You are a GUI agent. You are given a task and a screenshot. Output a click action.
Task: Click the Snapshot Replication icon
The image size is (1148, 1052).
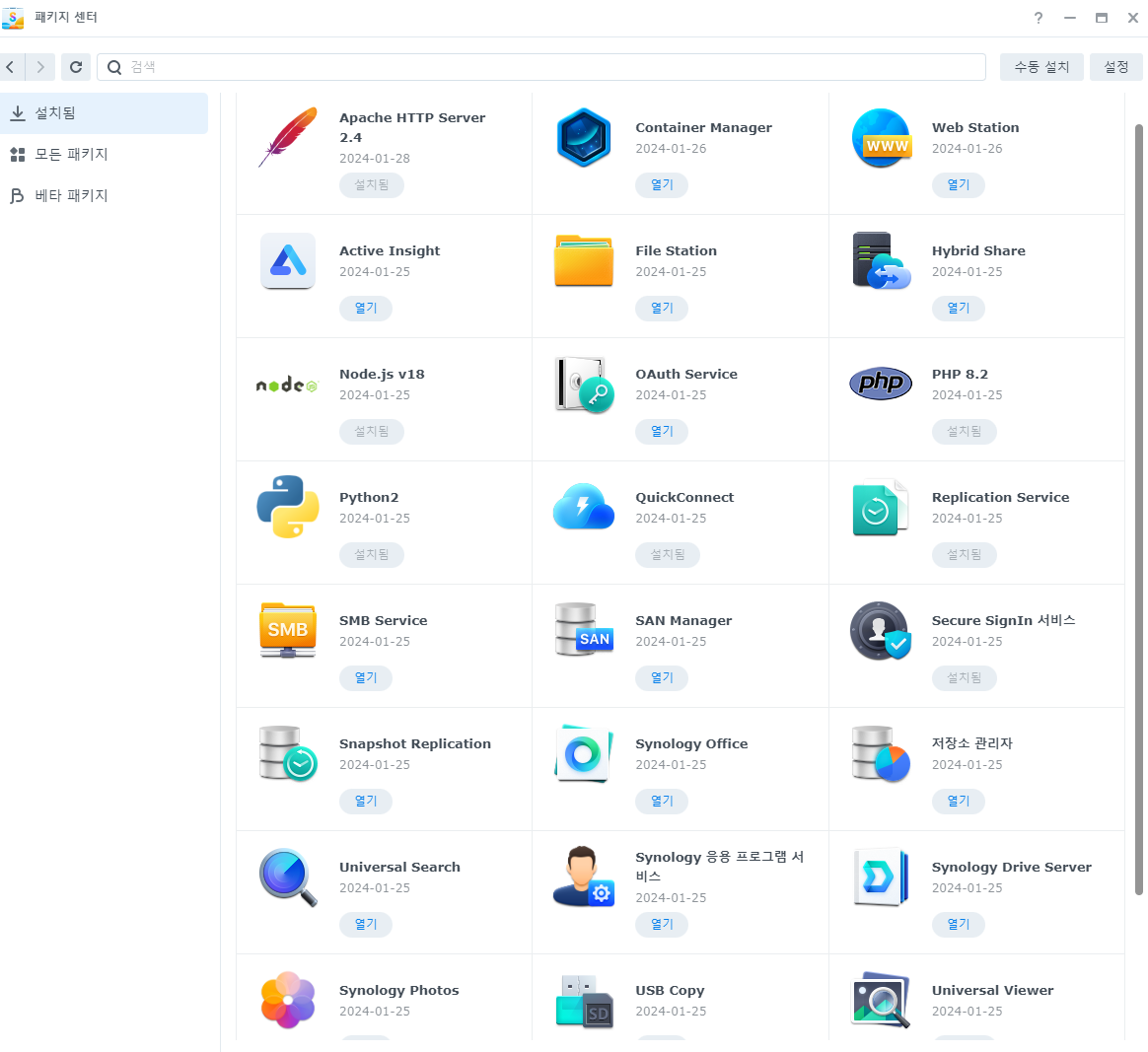click(288, 753)
